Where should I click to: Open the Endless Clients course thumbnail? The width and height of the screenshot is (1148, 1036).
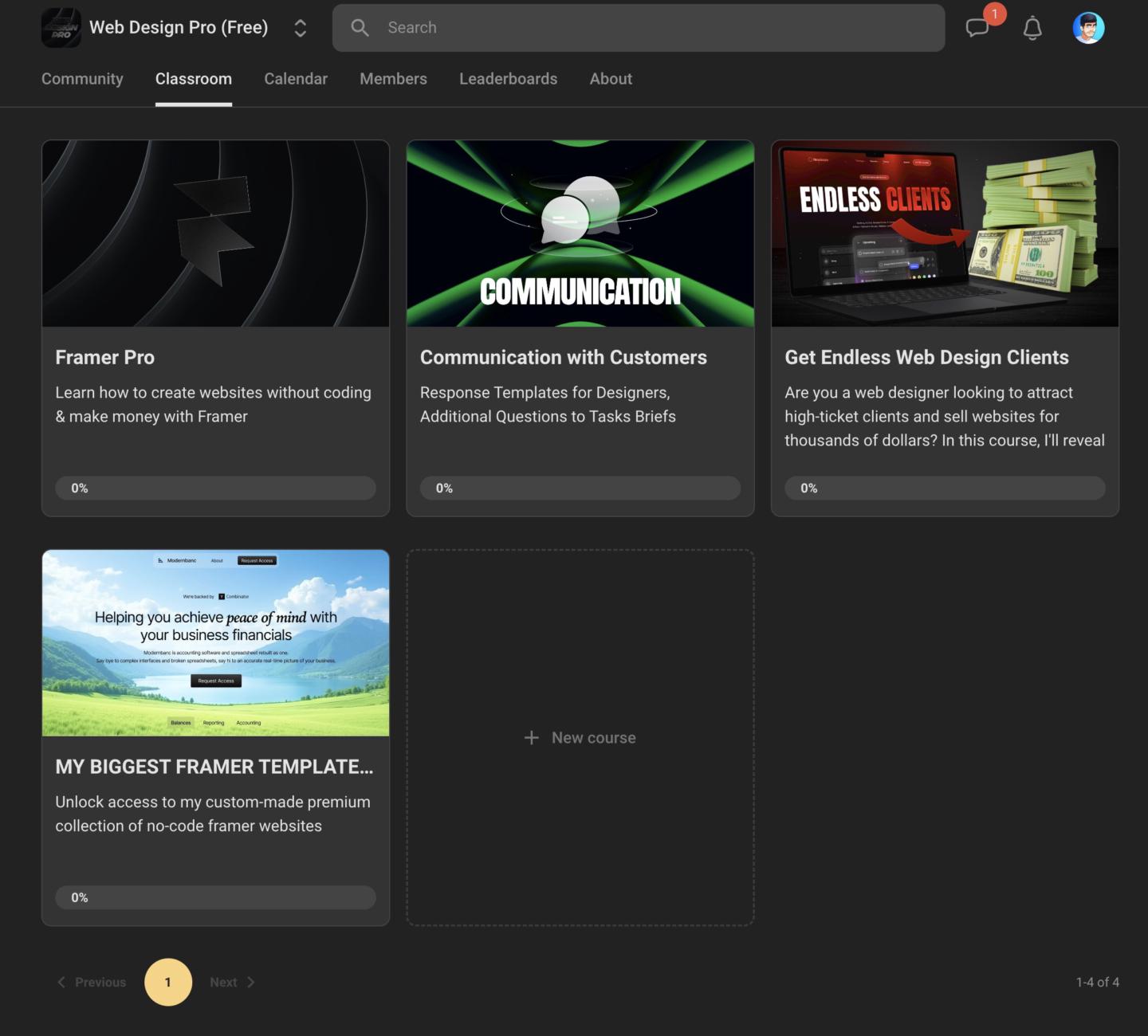pos(945,233)
